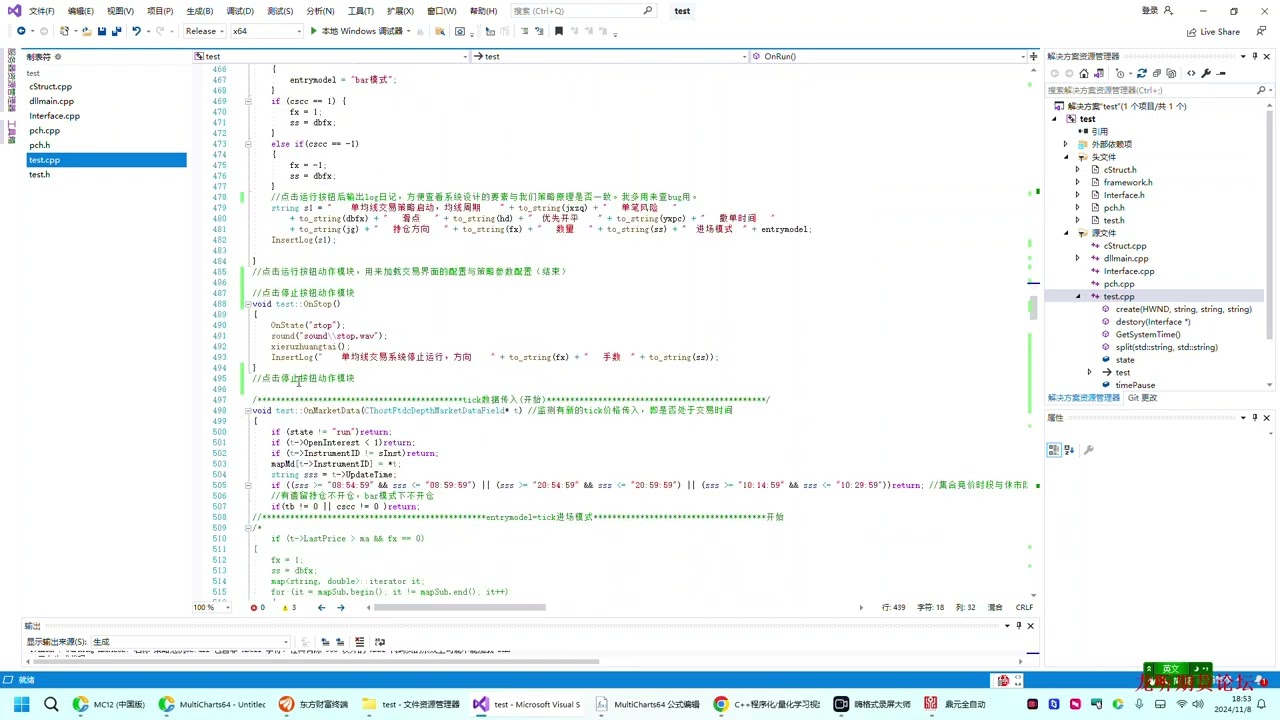Click the editor horizontal scrollbar thumb
The width and height of the screenshot is (1280, 720).
(459, 607)
